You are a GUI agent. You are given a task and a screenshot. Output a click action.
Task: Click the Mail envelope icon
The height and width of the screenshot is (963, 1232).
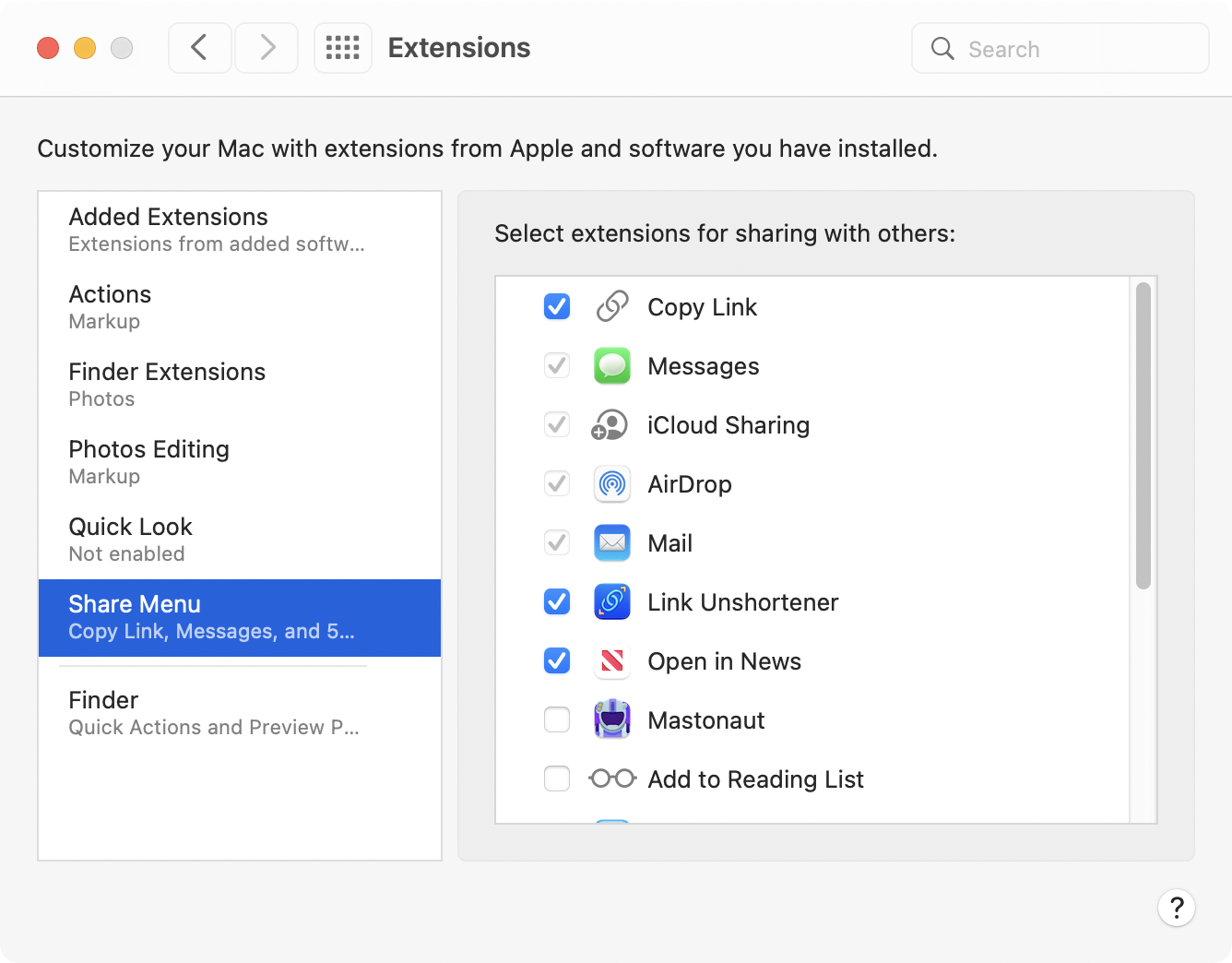(x=612, y=543)
